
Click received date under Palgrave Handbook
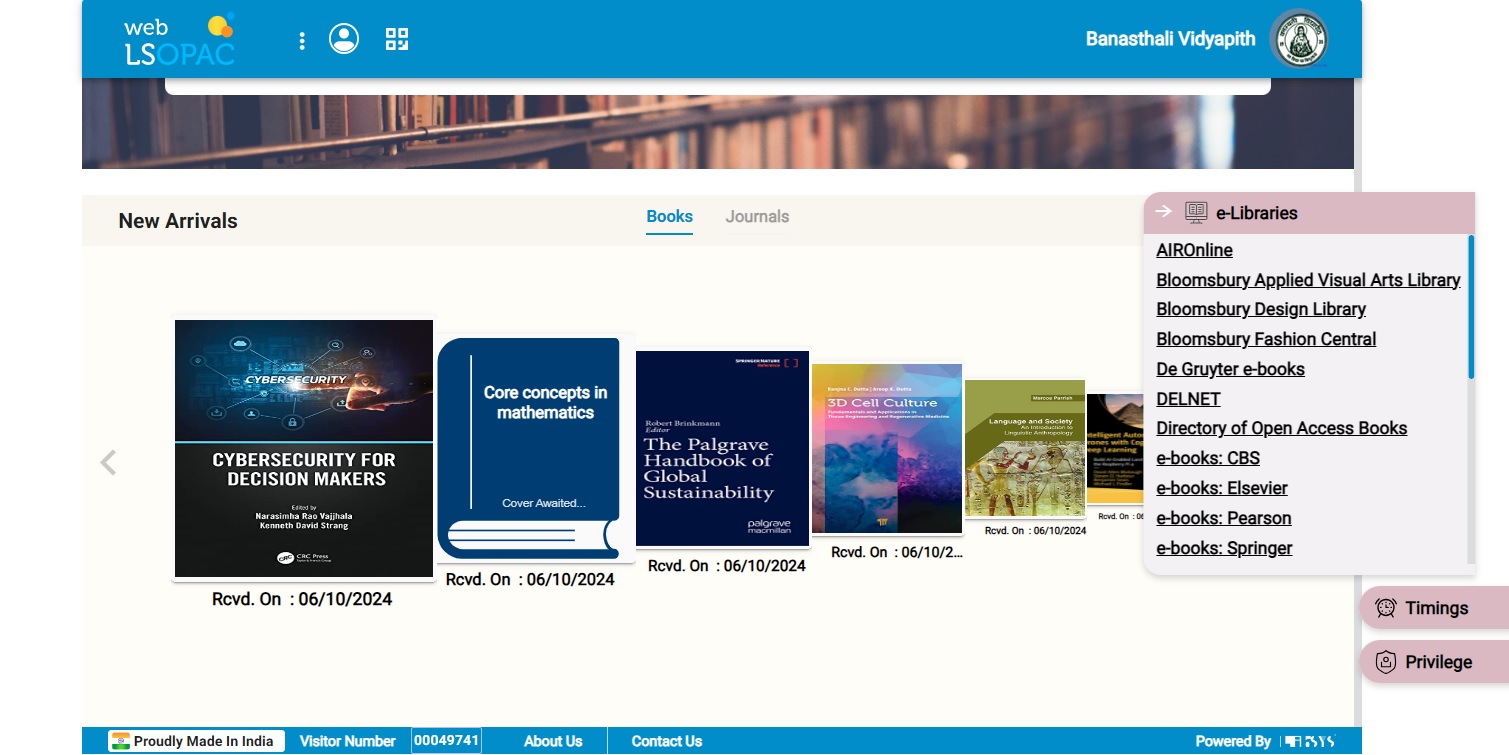click(726, 566)
